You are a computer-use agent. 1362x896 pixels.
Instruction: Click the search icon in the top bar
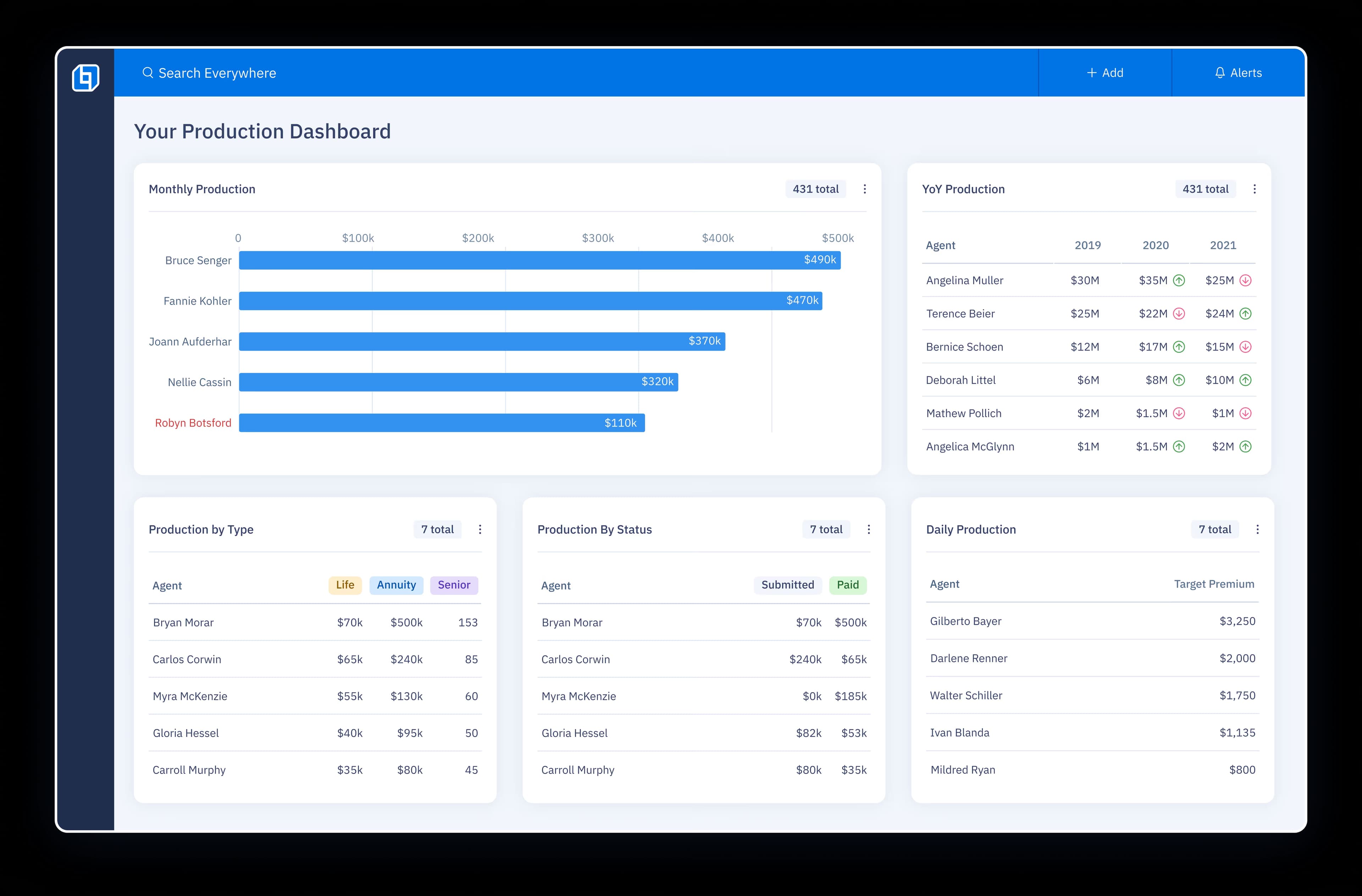[148, 73]
